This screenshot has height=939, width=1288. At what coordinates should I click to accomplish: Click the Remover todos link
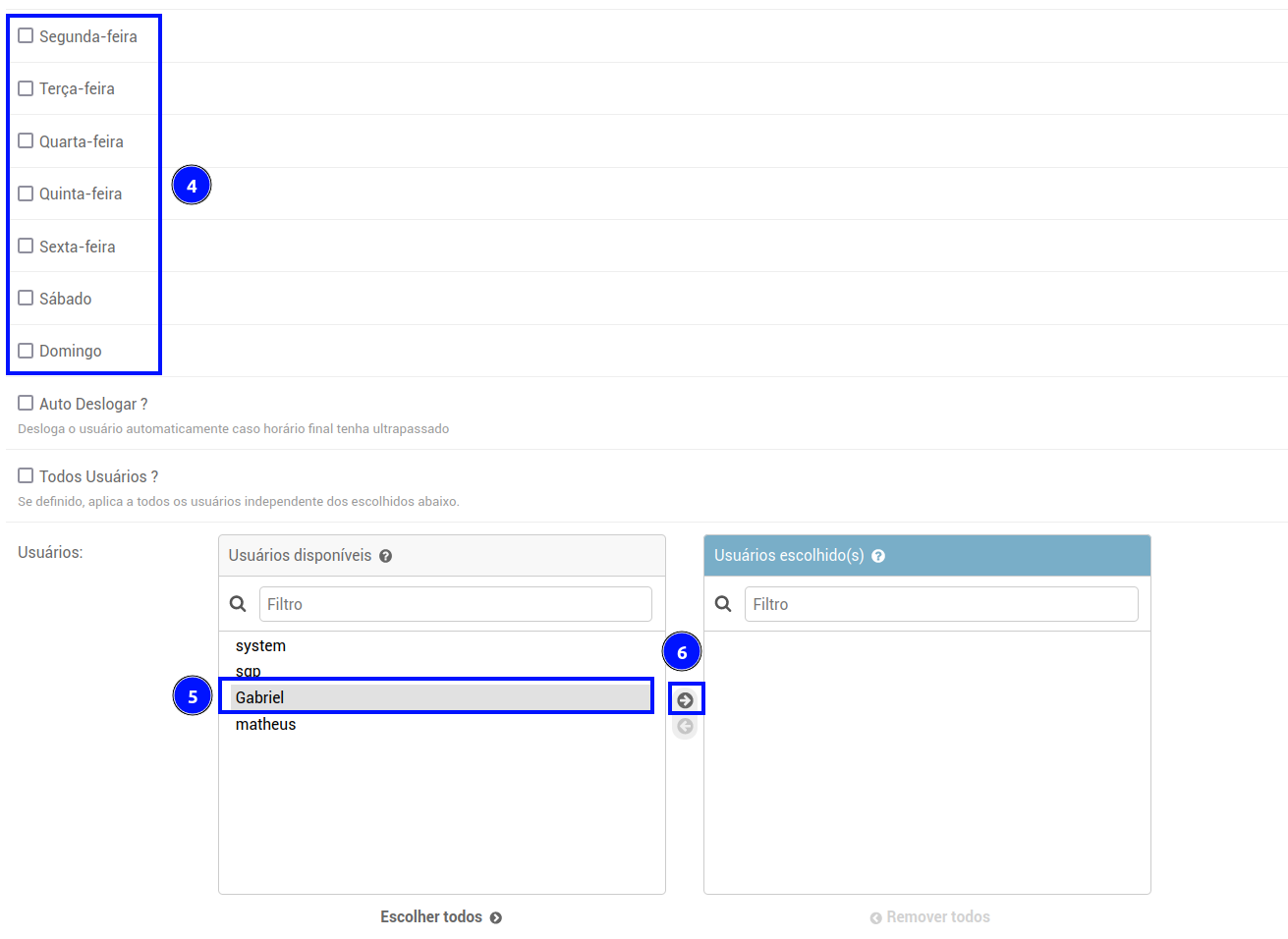(x=929, y=917)
